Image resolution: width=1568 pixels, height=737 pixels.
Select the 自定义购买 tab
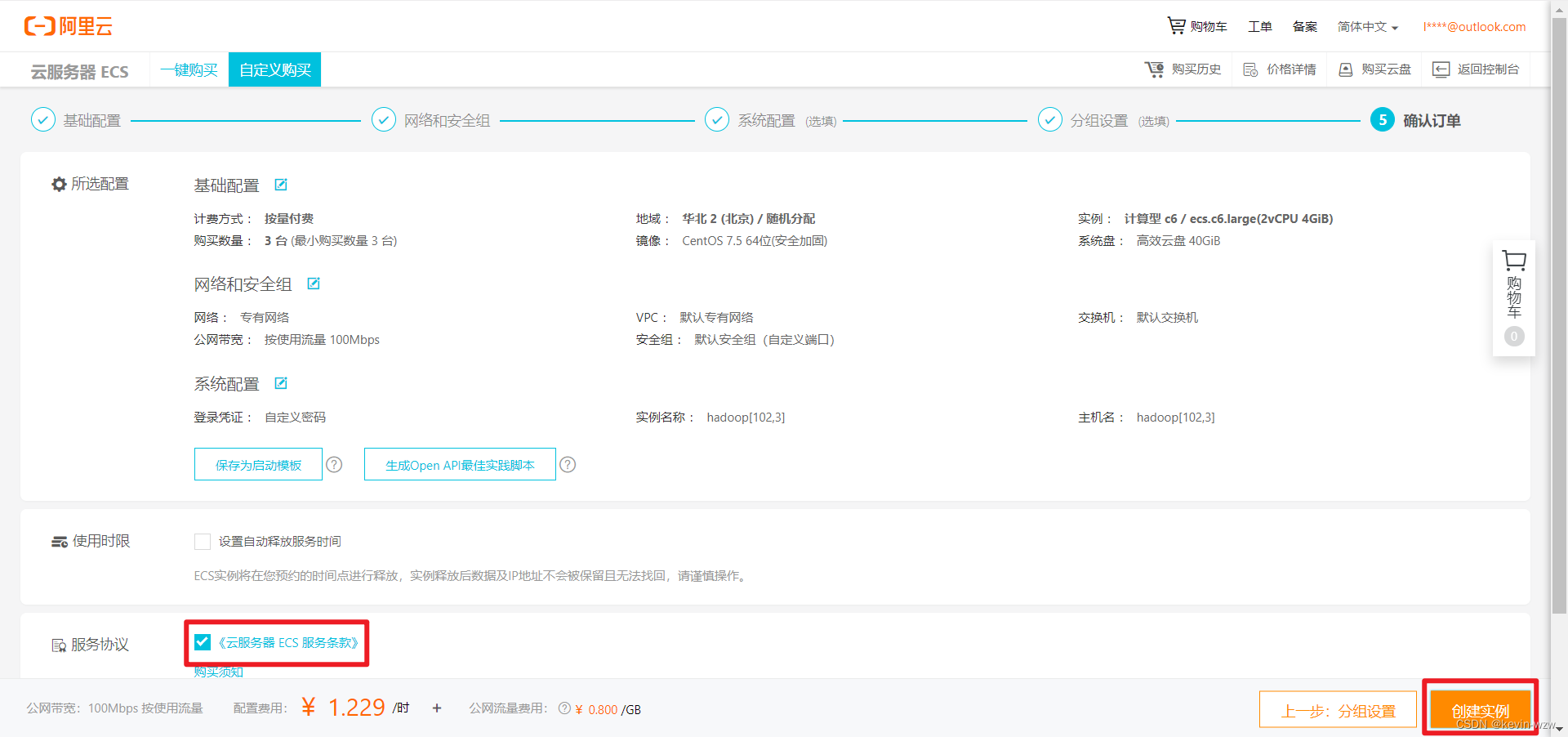coord(274,69)
